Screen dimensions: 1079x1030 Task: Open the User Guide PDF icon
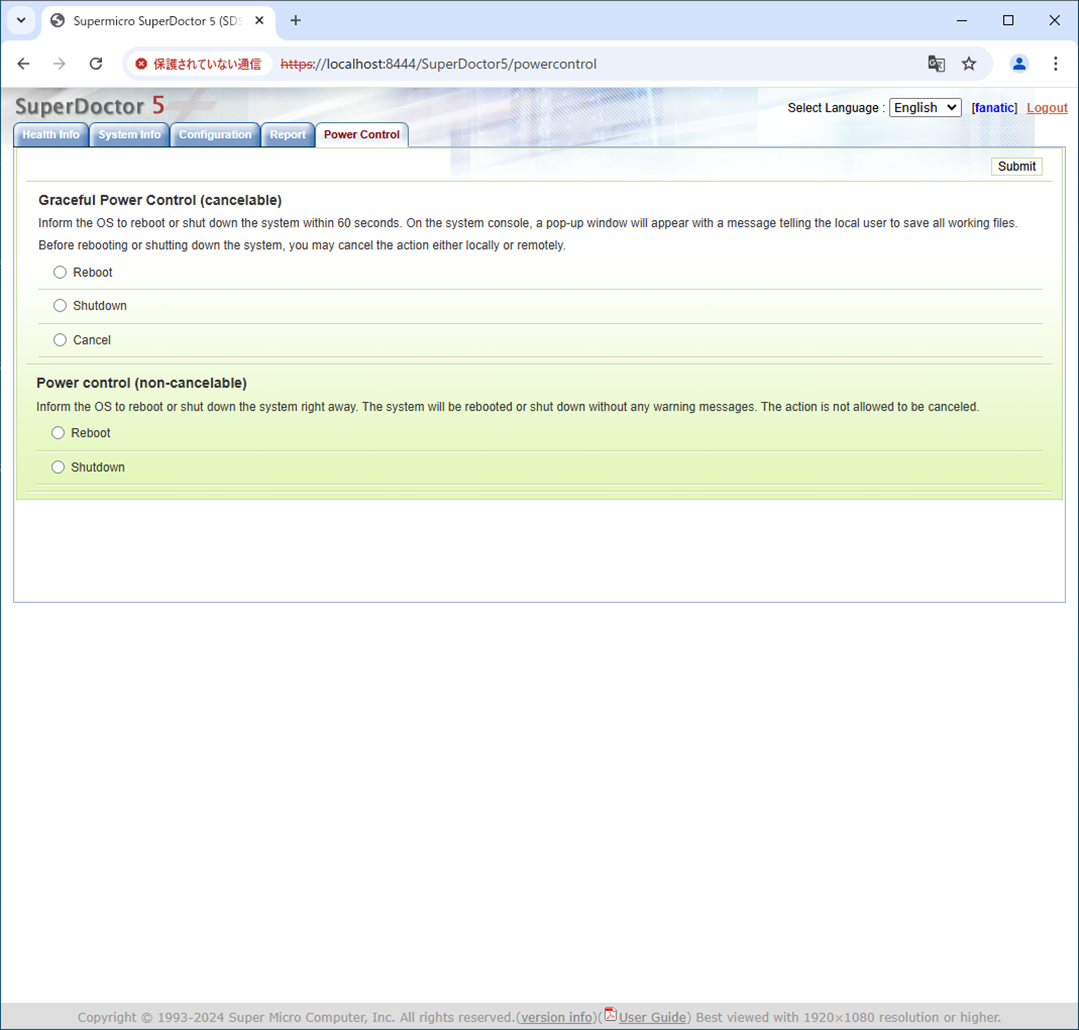coord(610,1015)
